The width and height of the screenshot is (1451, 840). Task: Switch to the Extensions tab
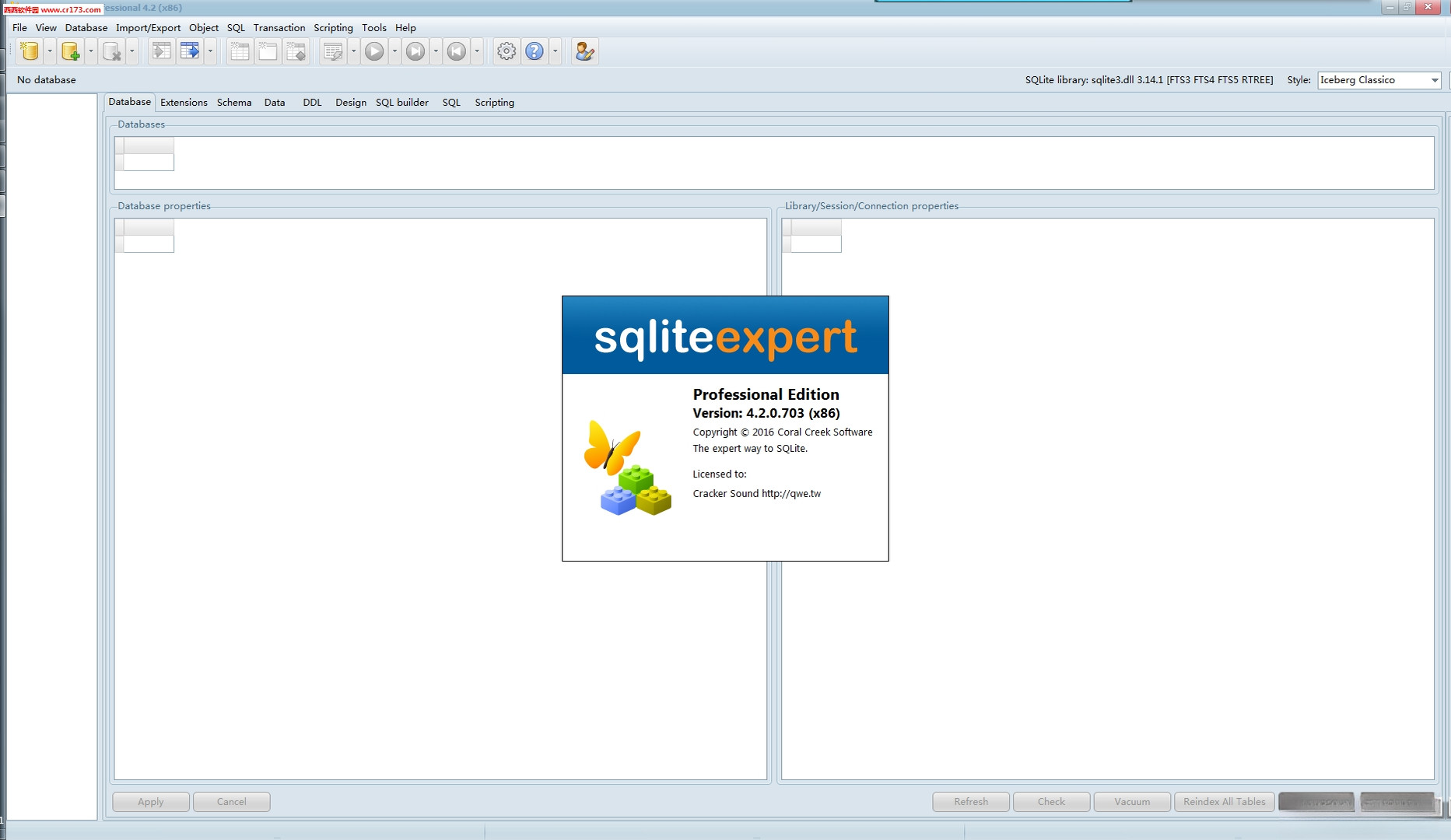pyautogui.click(x=184, y=103)
